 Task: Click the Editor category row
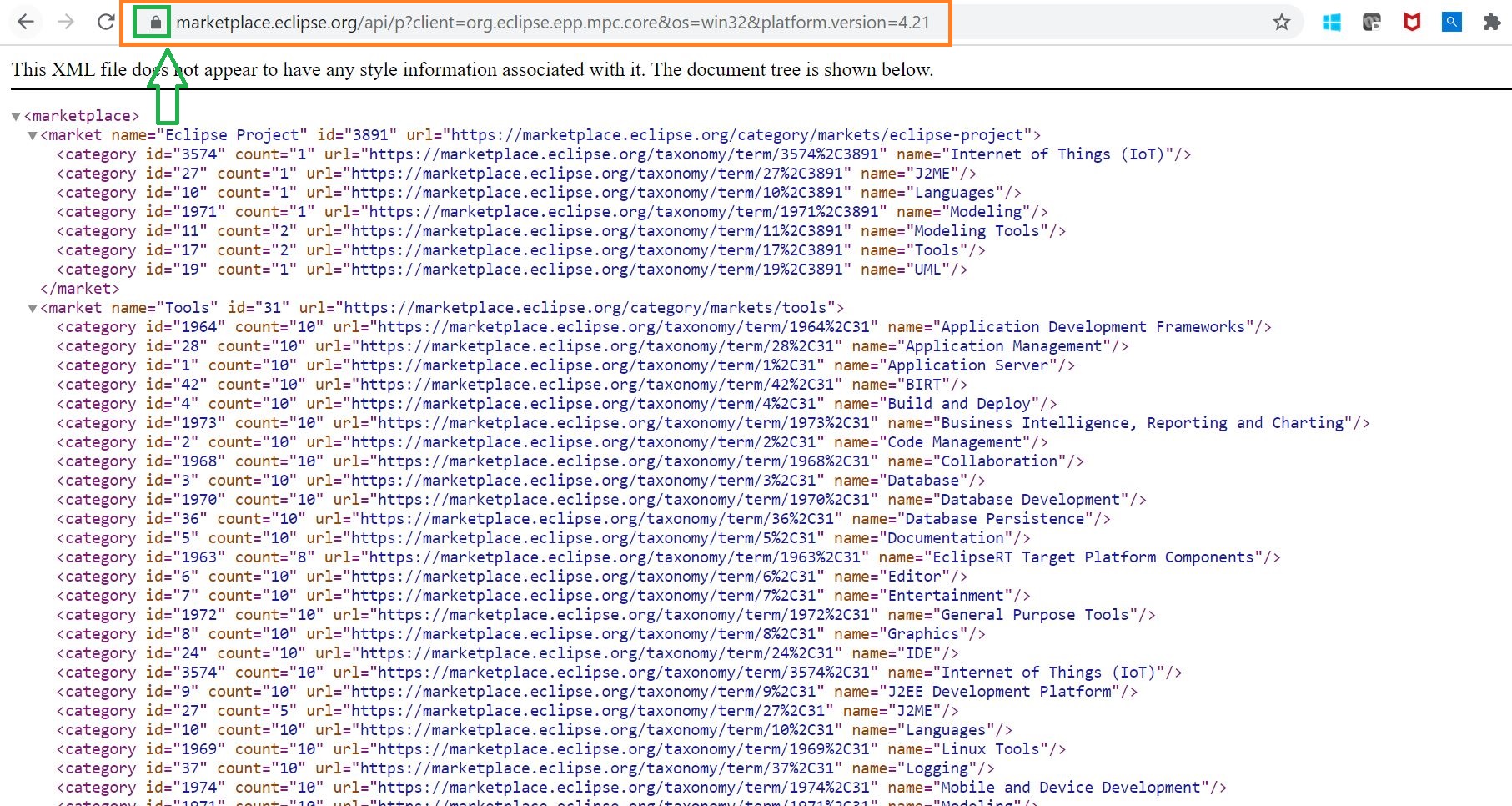[x=512, y=577]
